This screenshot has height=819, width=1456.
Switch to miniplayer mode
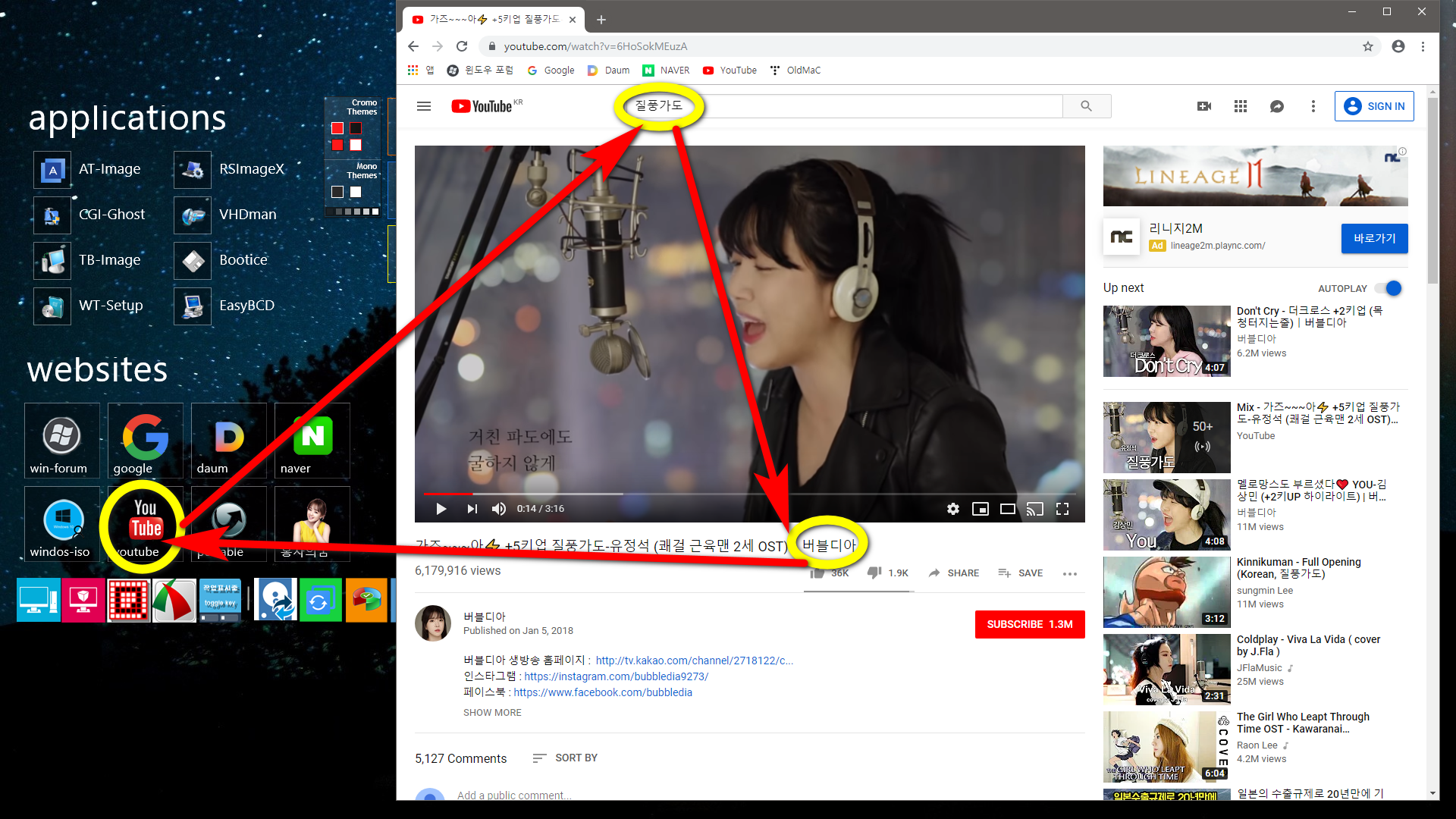click(x=981, y=509)
